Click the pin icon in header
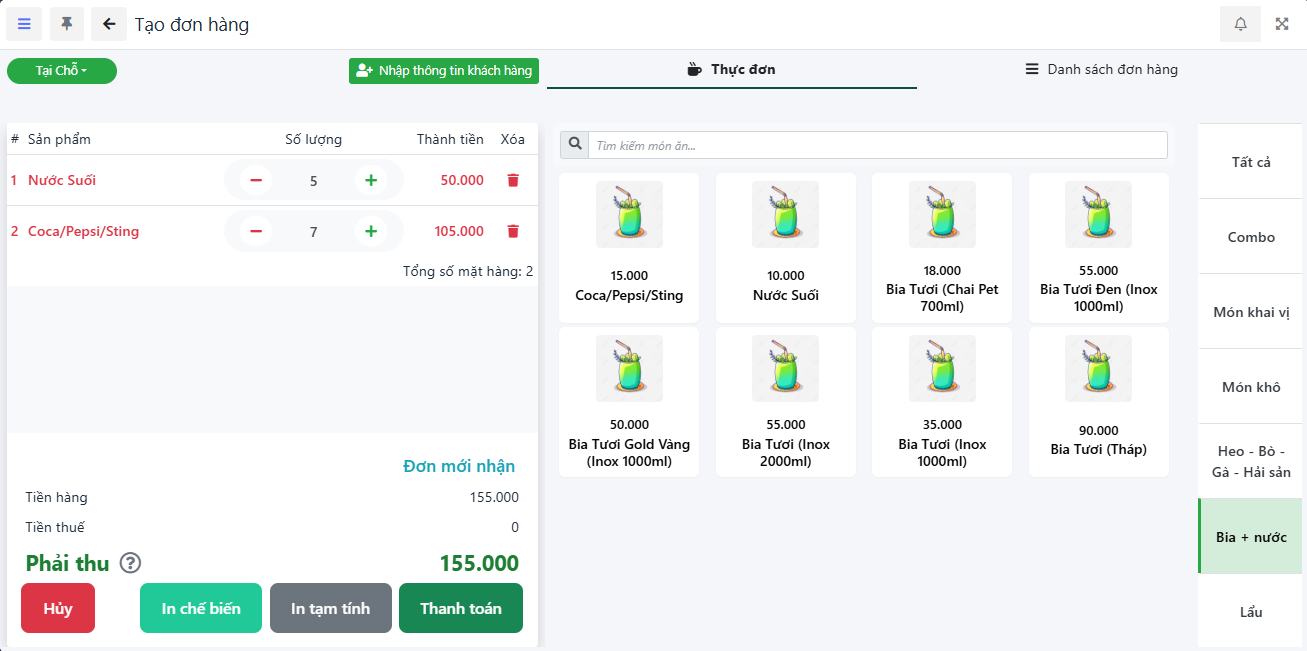Screen dimensions: 1307x651 pyautogui.click(x=67, y=24)
